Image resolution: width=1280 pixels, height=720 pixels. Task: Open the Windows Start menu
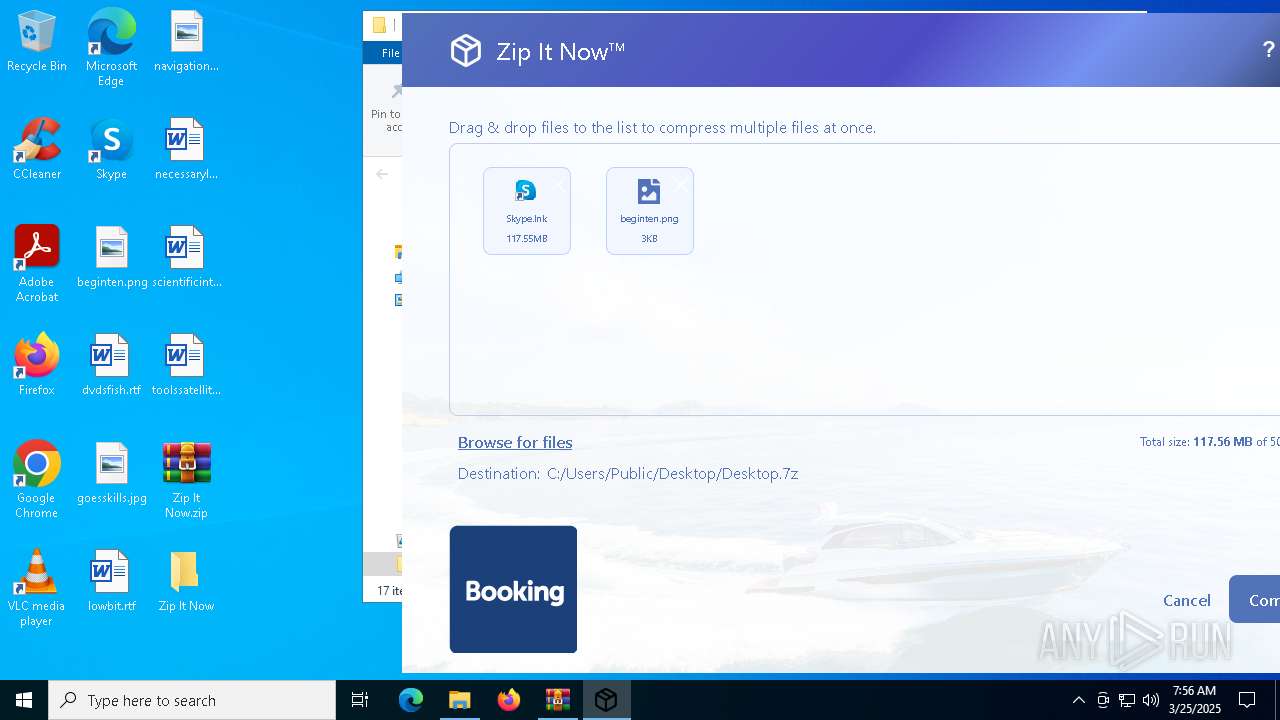tap(24, 700)
